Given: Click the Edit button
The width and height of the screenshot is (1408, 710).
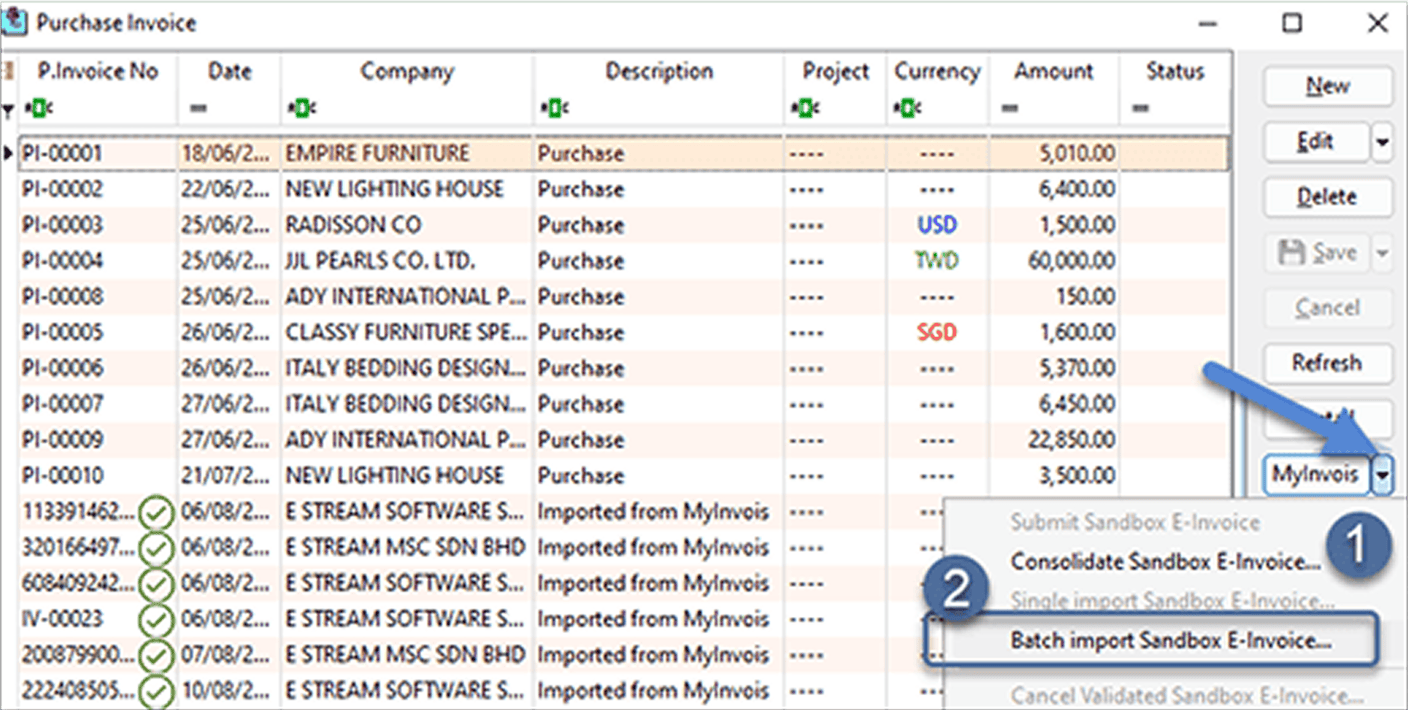Looking at the screenshot, I should click(1316, 142).
